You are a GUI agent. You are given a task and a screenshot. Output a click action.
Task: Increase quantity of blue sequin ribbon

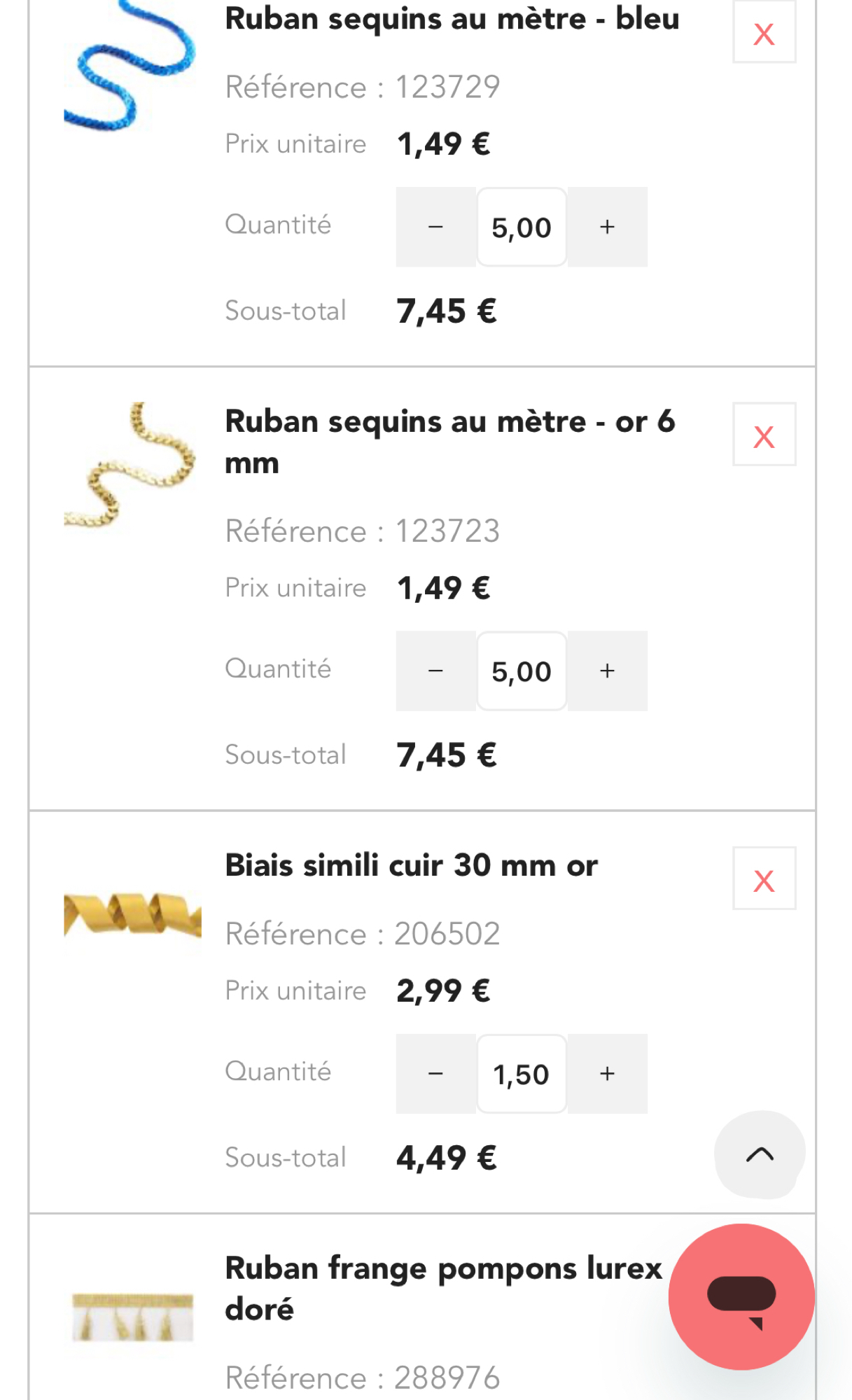pos(607,227)
